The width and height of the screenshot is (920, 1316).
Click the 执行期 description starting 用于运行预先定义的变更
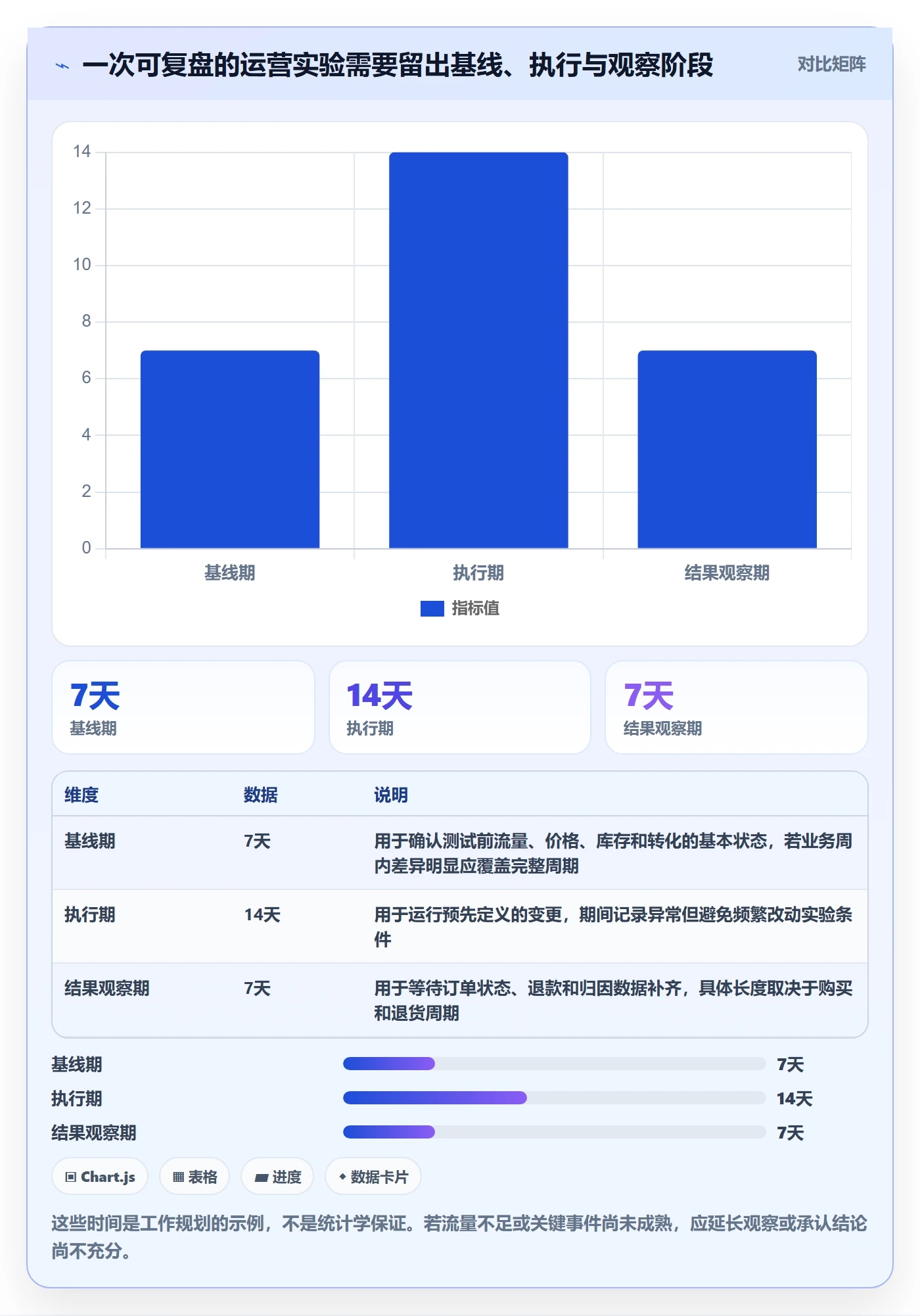(613, 927)
